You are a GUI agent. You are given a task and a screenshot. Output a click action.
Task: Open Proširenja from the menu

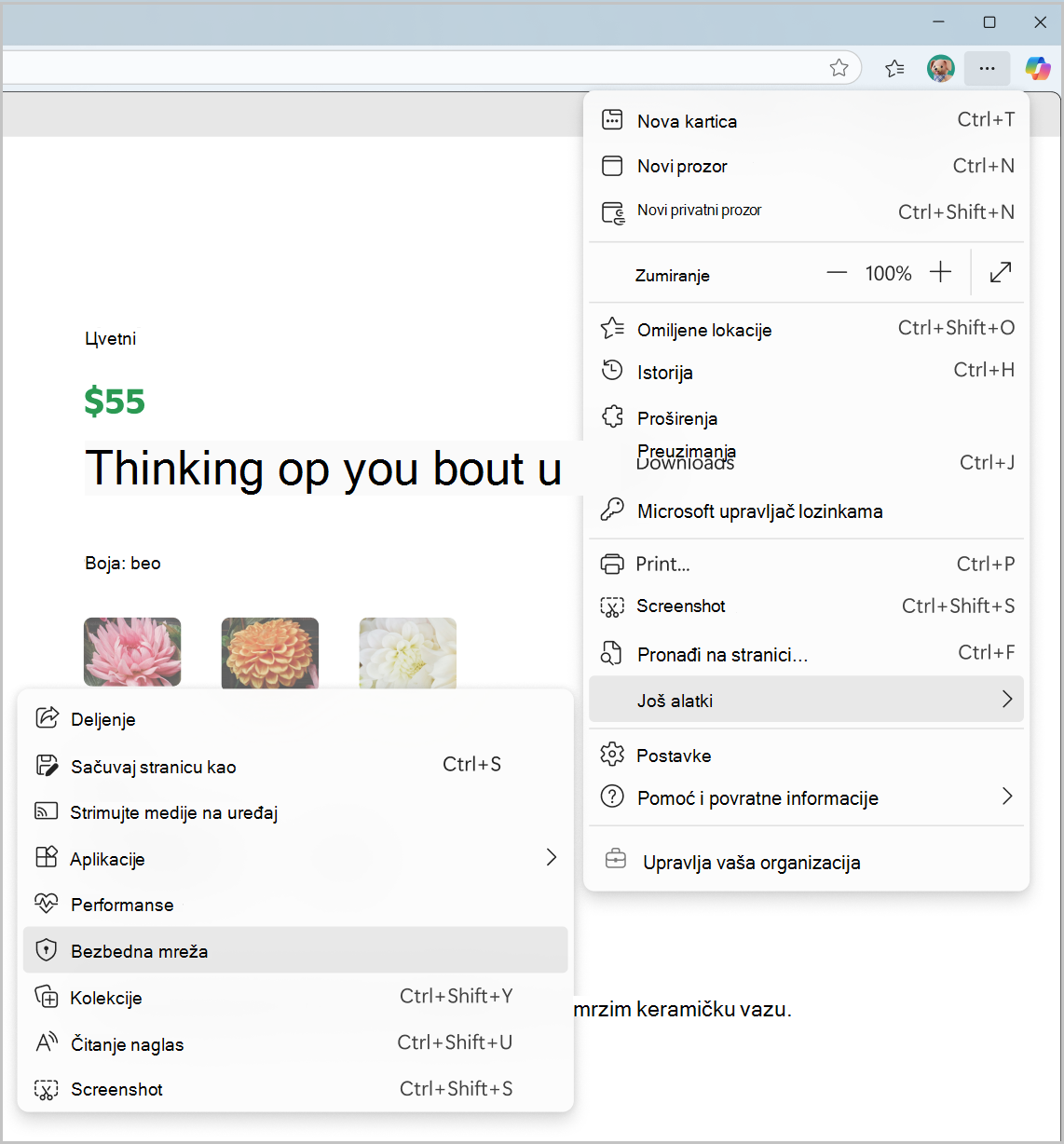[807, 417]
